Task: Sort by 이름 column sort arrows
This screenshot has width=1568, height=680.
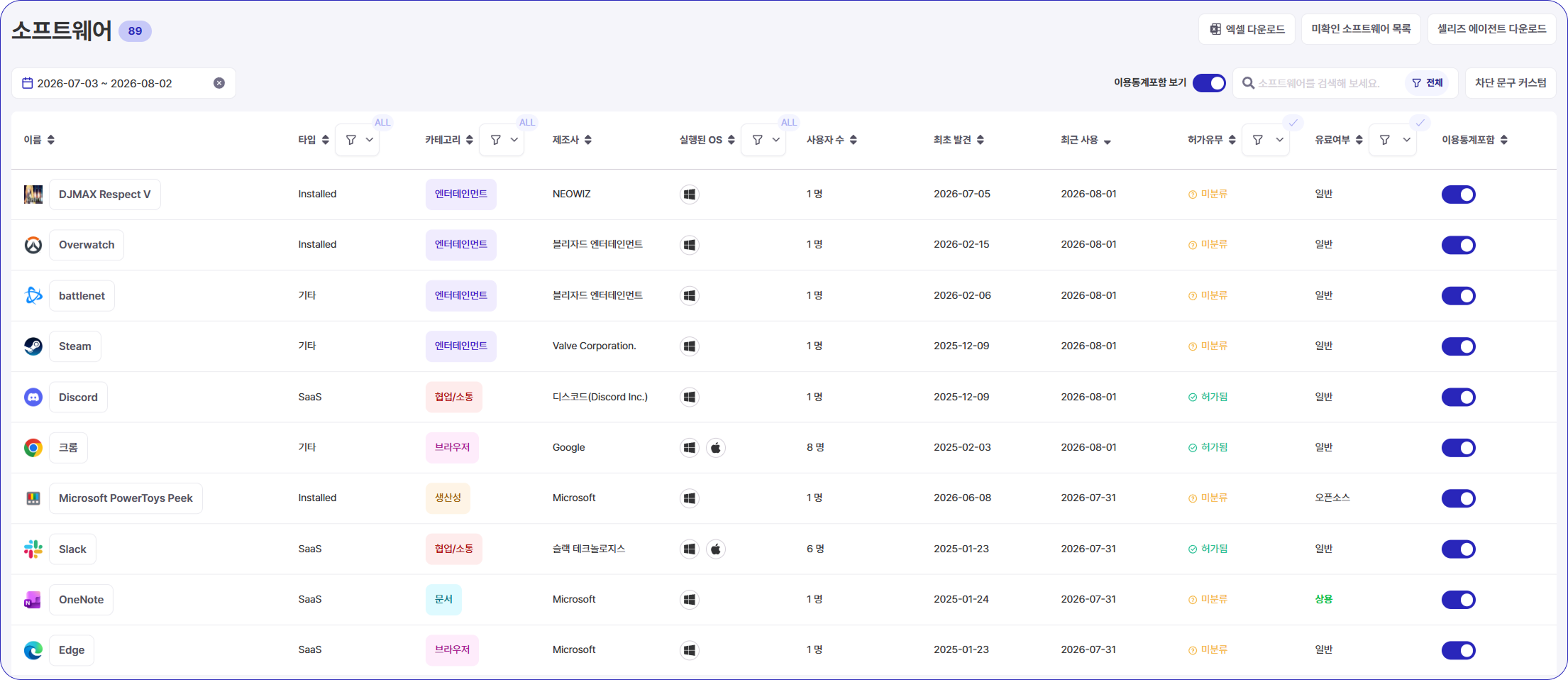Action: pyautogui.click(x=50, y=140)
